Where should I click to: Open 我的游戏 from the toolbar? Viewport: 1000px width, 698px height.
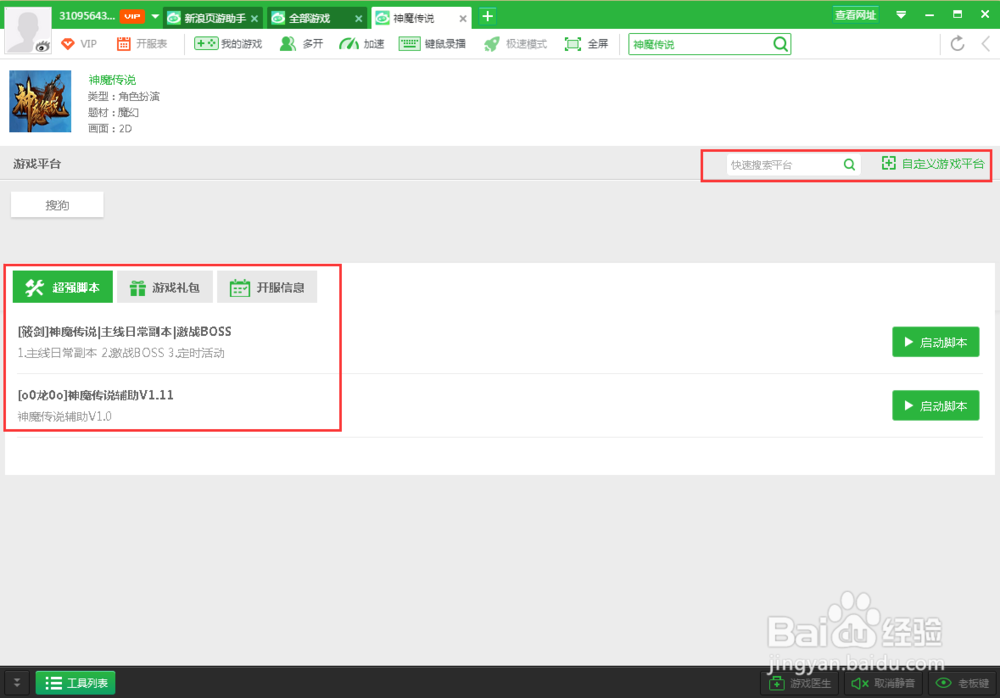click(x=228, y=44)
